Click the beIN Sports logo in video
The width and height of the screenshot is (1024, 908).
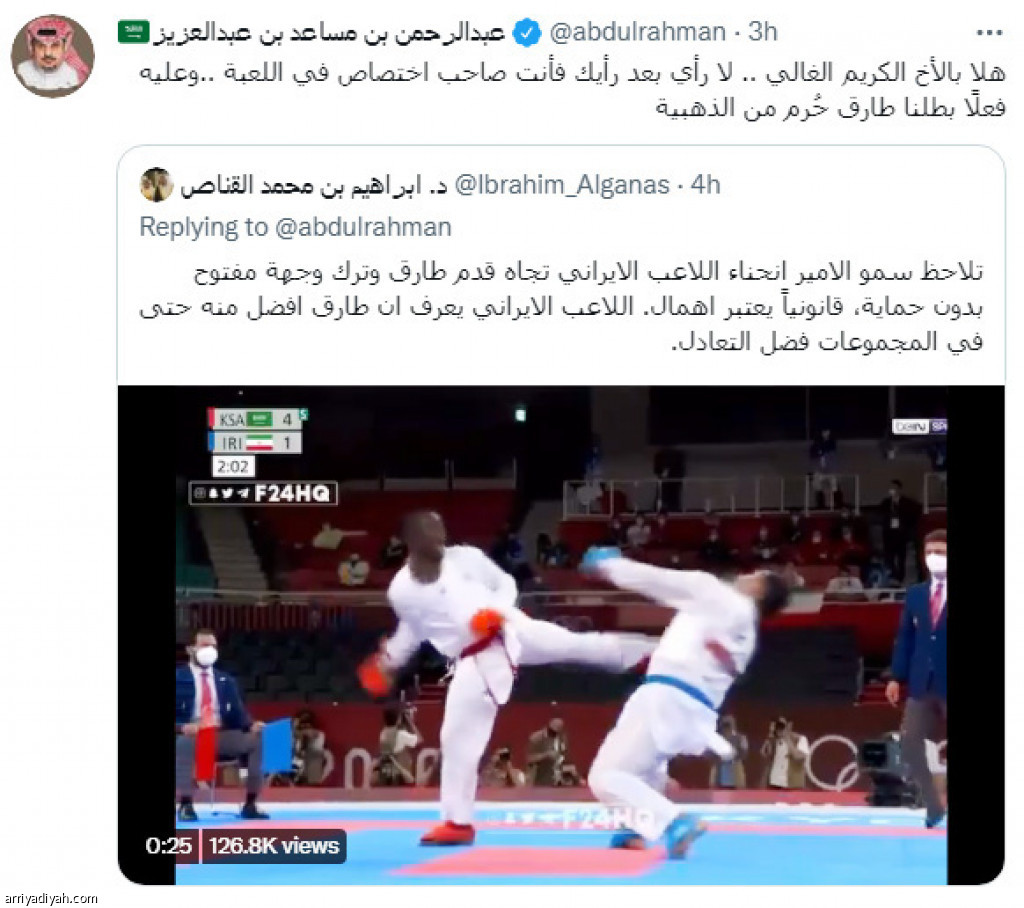920,427
